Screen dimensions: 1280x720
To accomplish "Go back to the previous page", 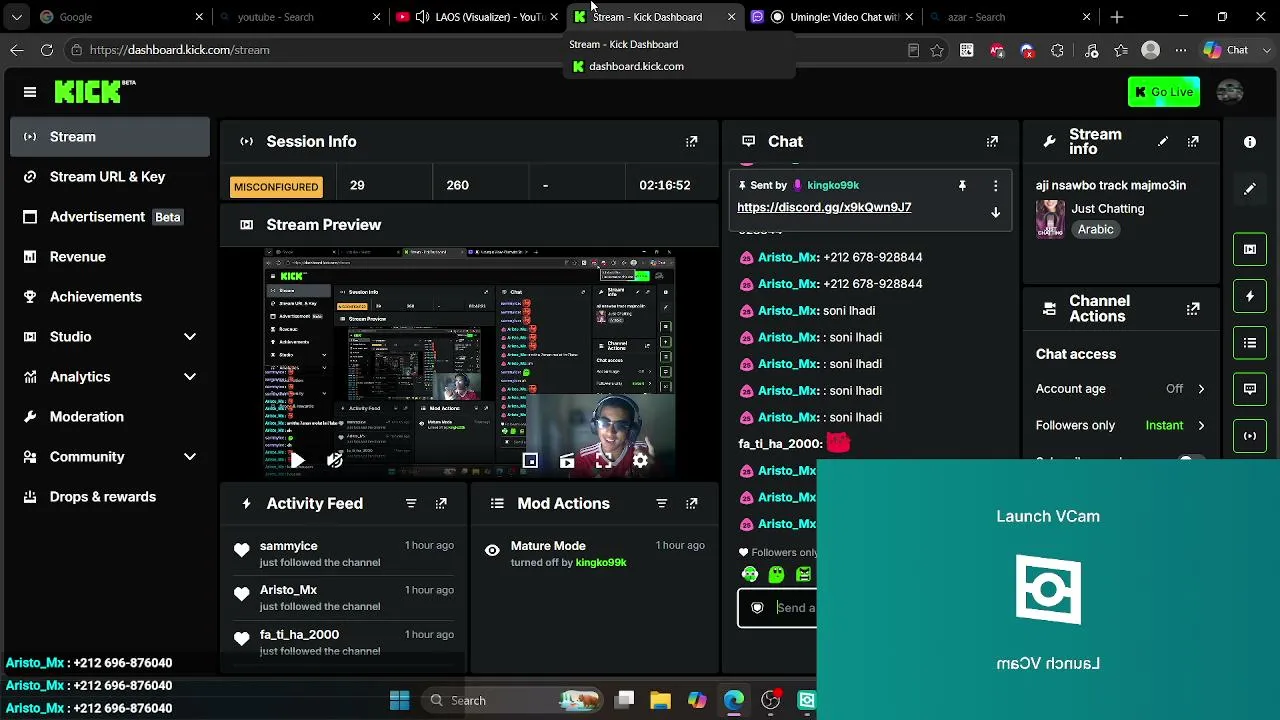I will (17, 50).
